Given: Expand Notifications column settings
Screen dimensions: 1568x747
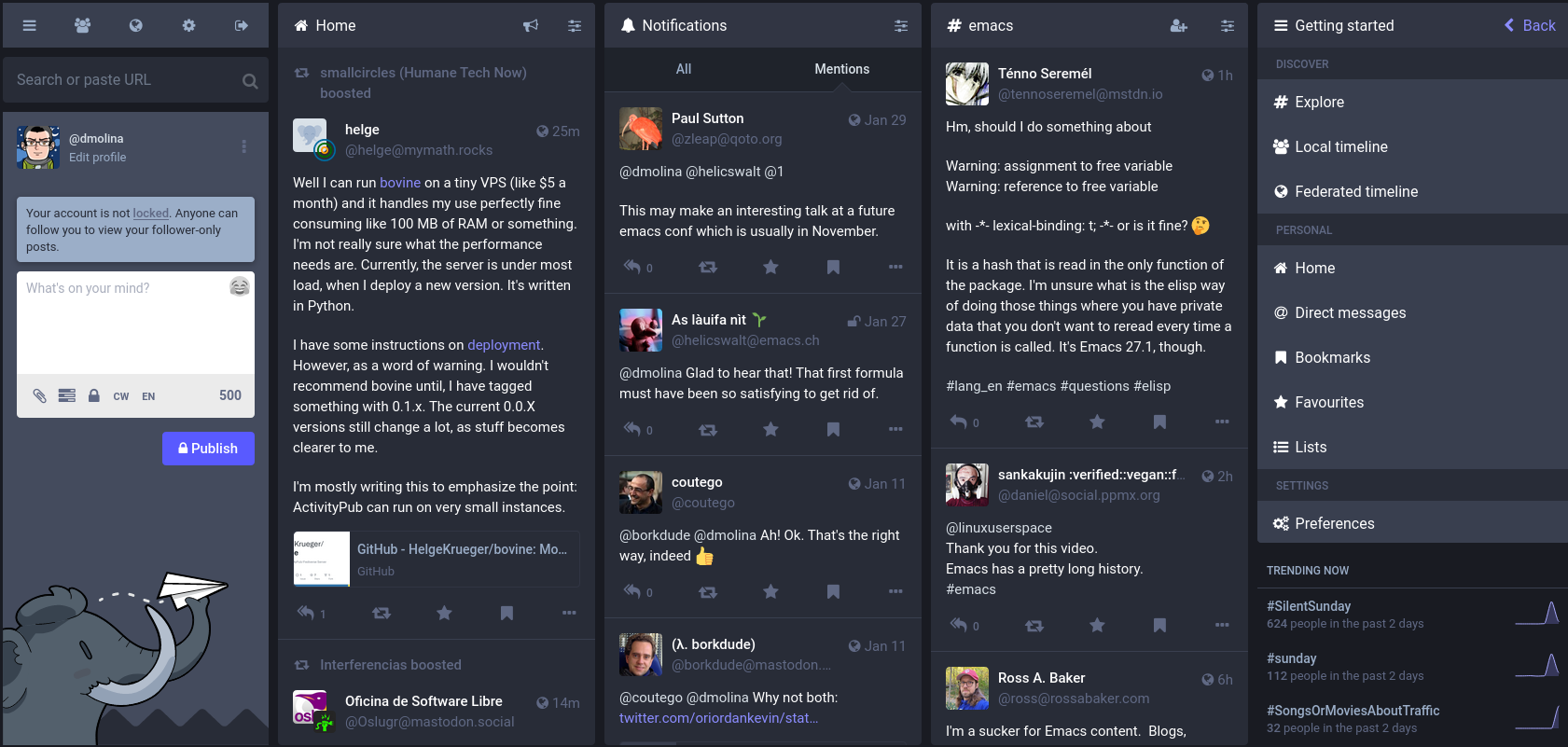Looking at the screenshot, I should 901,25.
